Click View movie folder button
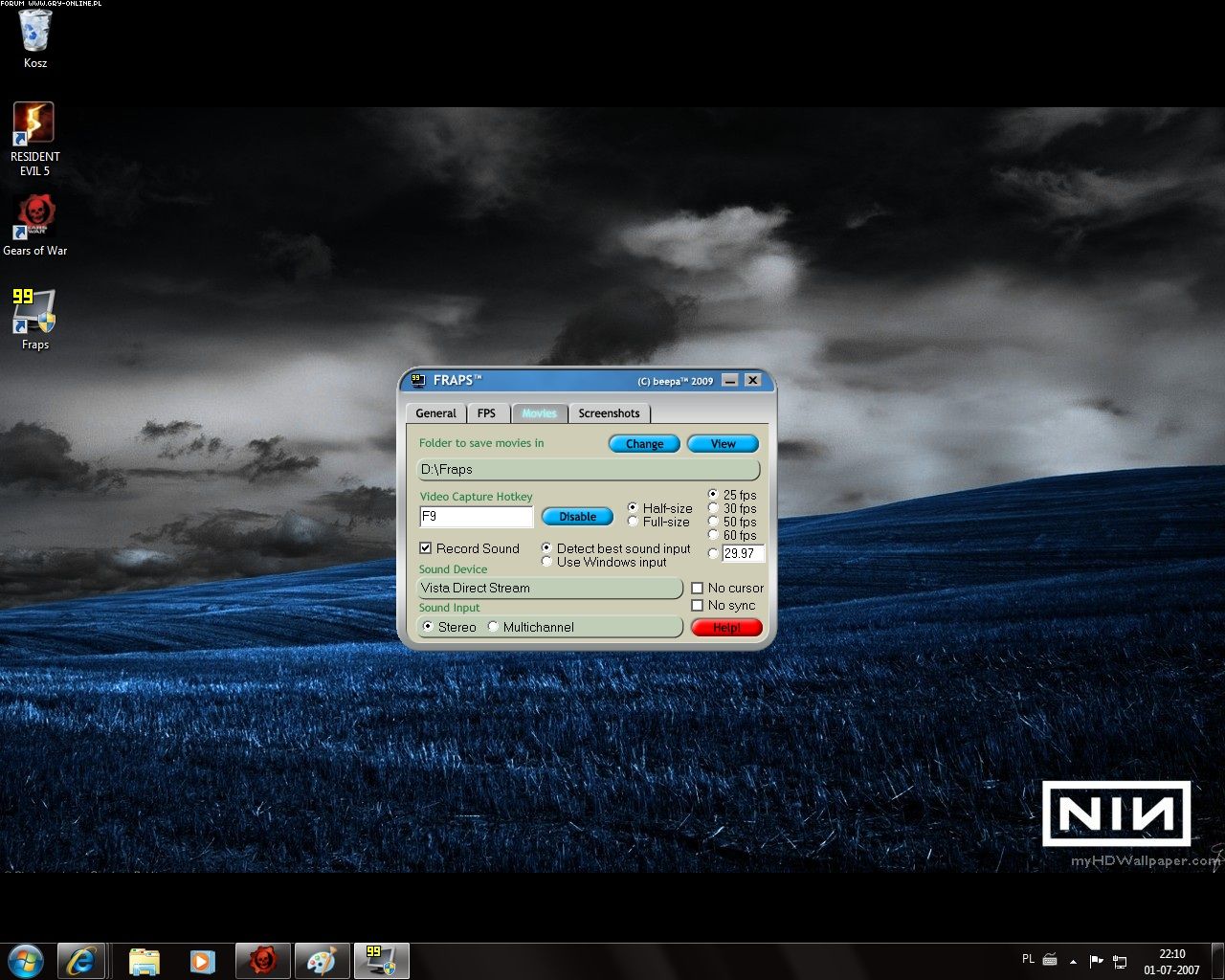1225x980 pixels. tap(723, 444)
